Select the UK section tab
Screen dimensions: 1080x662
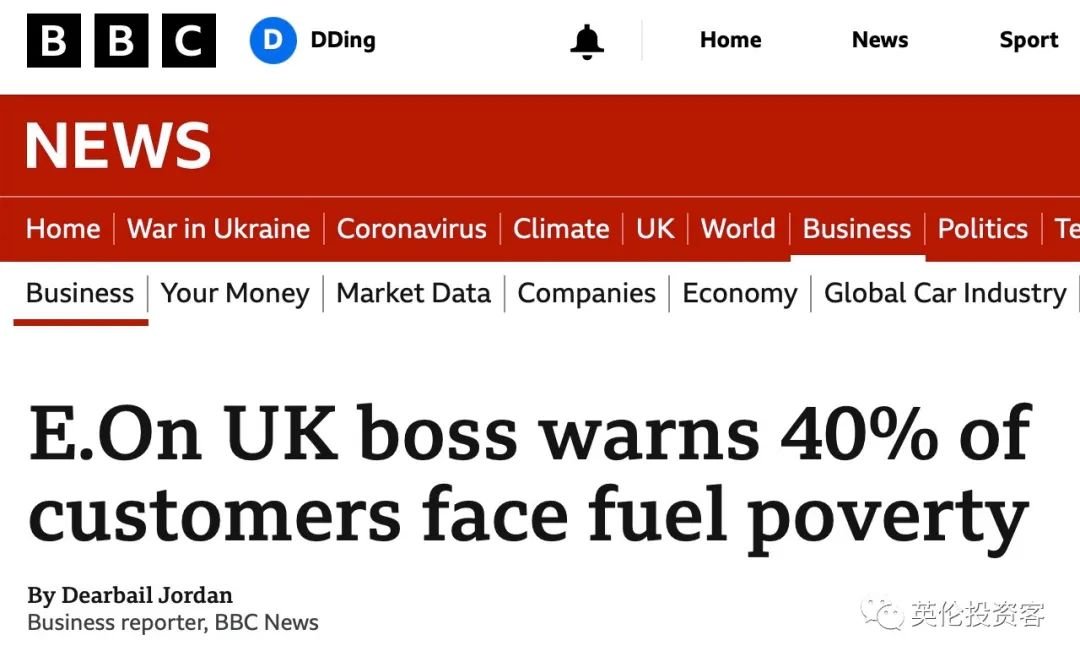(x=655, y=229)
